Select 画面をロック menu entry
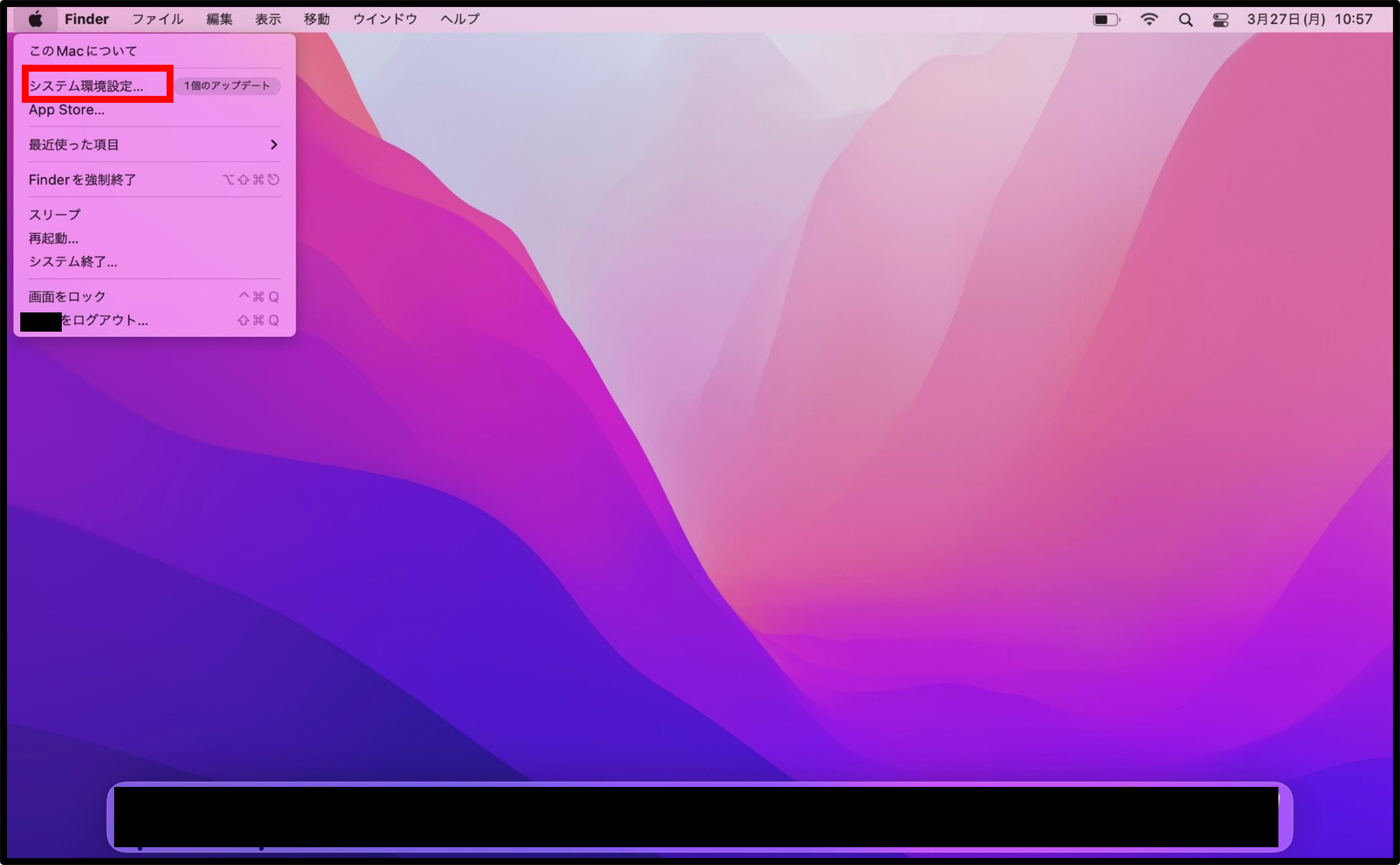This screenshot has height=865, width=1400. 68,297
